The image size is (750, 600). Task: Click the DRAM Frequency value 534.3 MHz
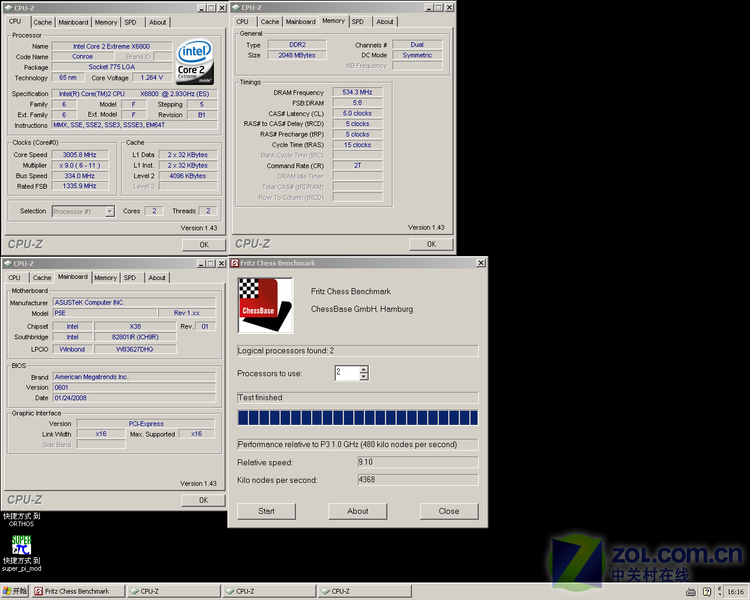coord(357,92)
